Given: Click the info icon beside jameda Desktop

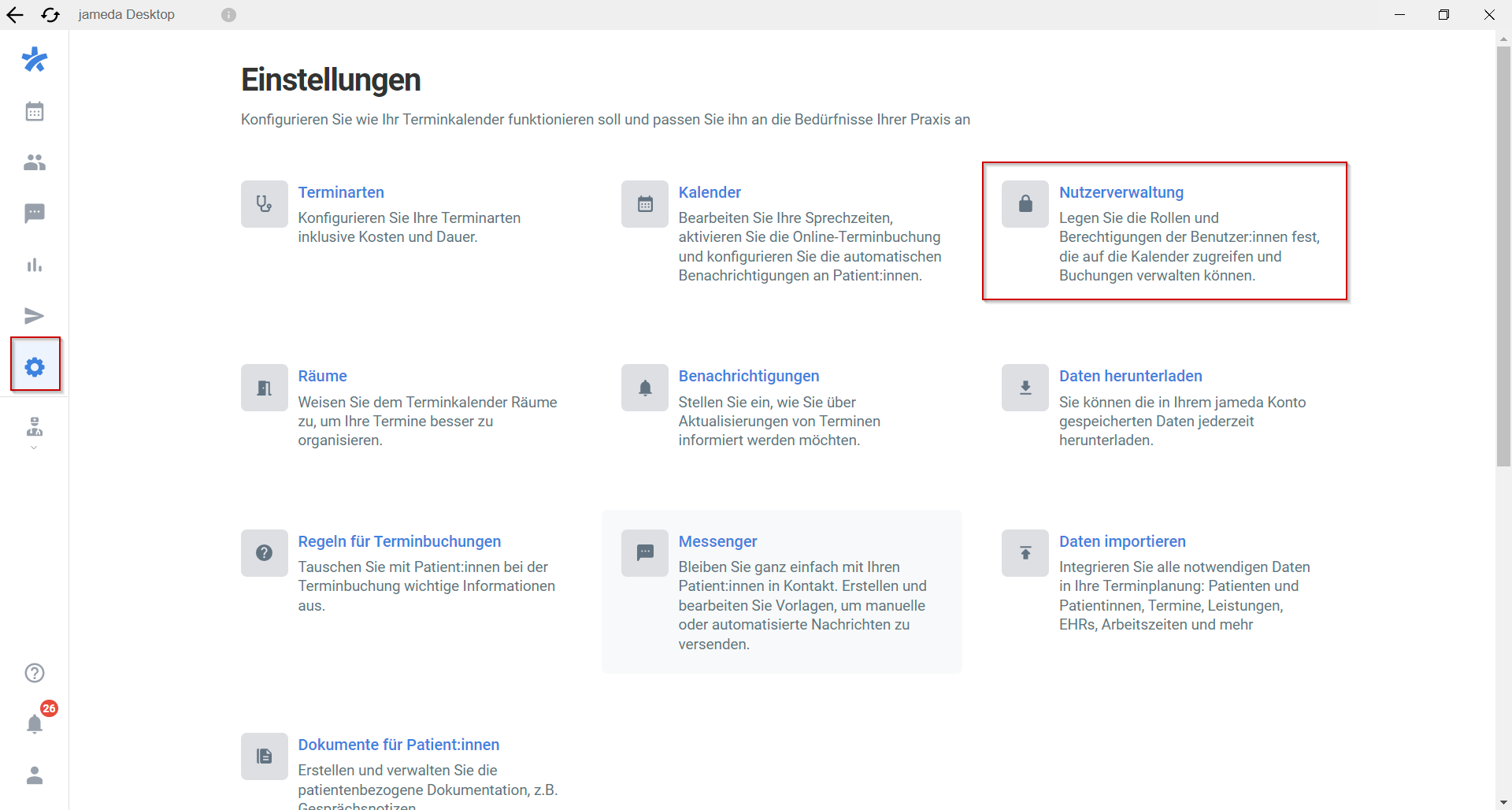Looking at the screenshot, I should point(228,14).
